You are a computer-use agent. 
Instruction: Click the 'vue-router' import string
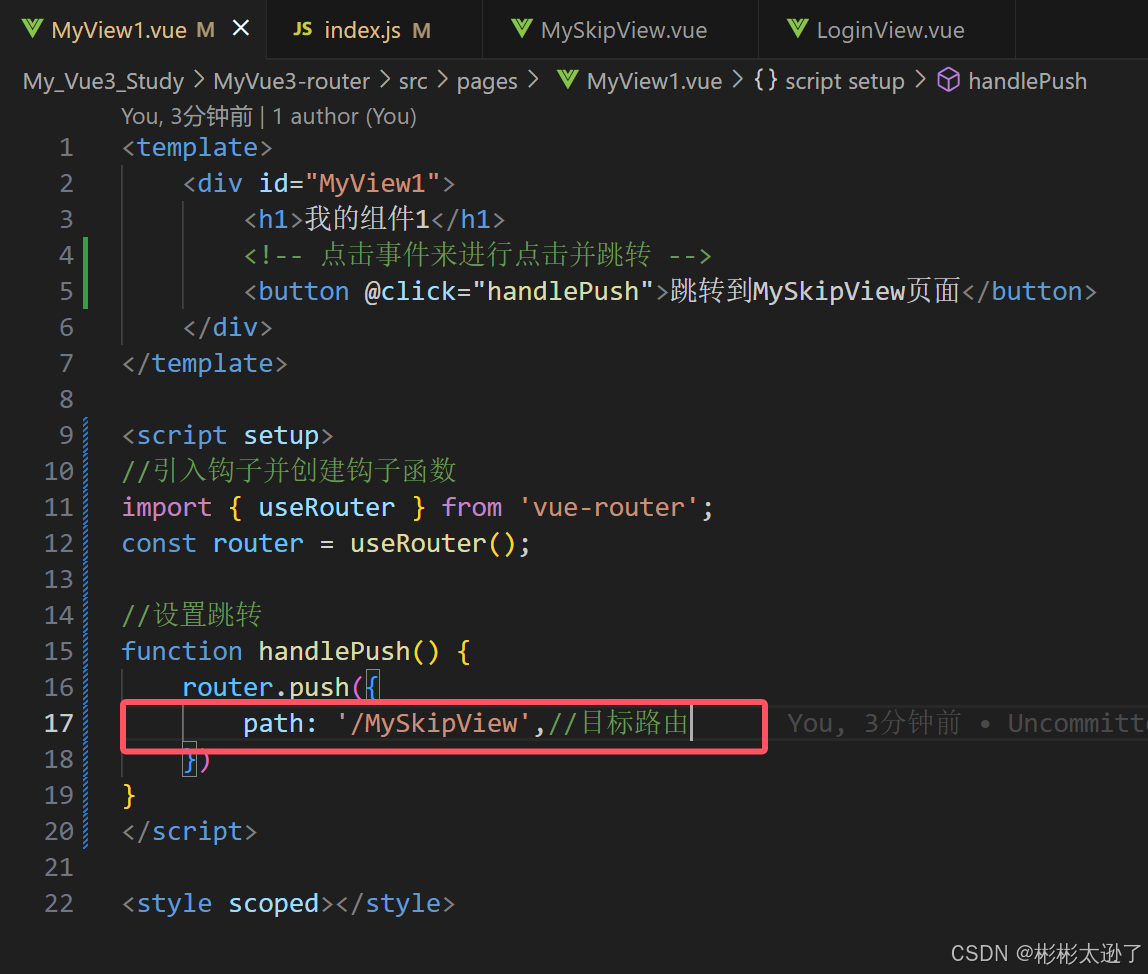pos(608,508)
